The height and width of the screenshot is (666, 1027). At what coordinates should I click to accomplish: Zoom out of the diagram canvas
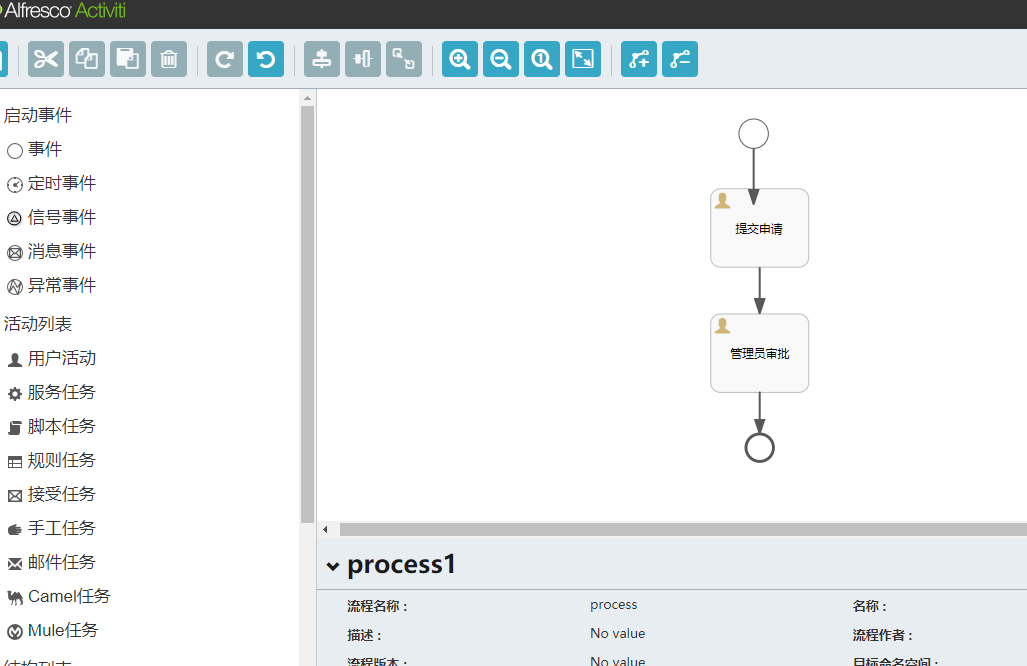point(501,59)
